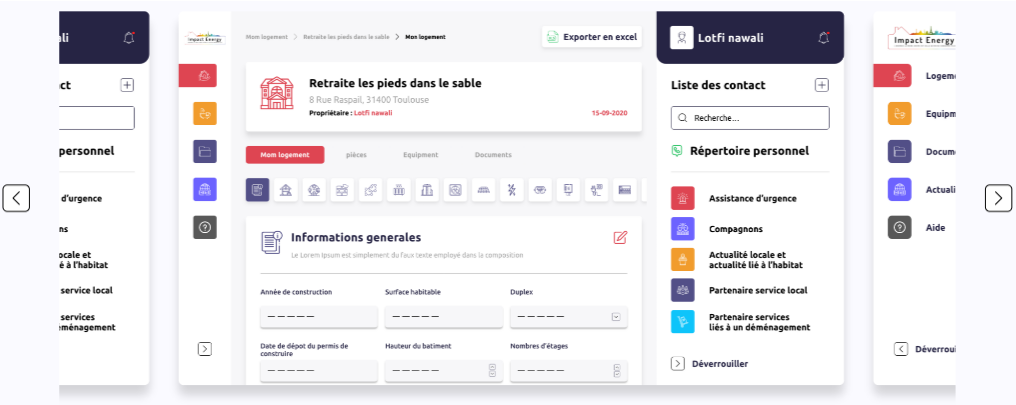Adjust the Hauteur du batiment stepper
1016x405 pixels.
[492, 371]
